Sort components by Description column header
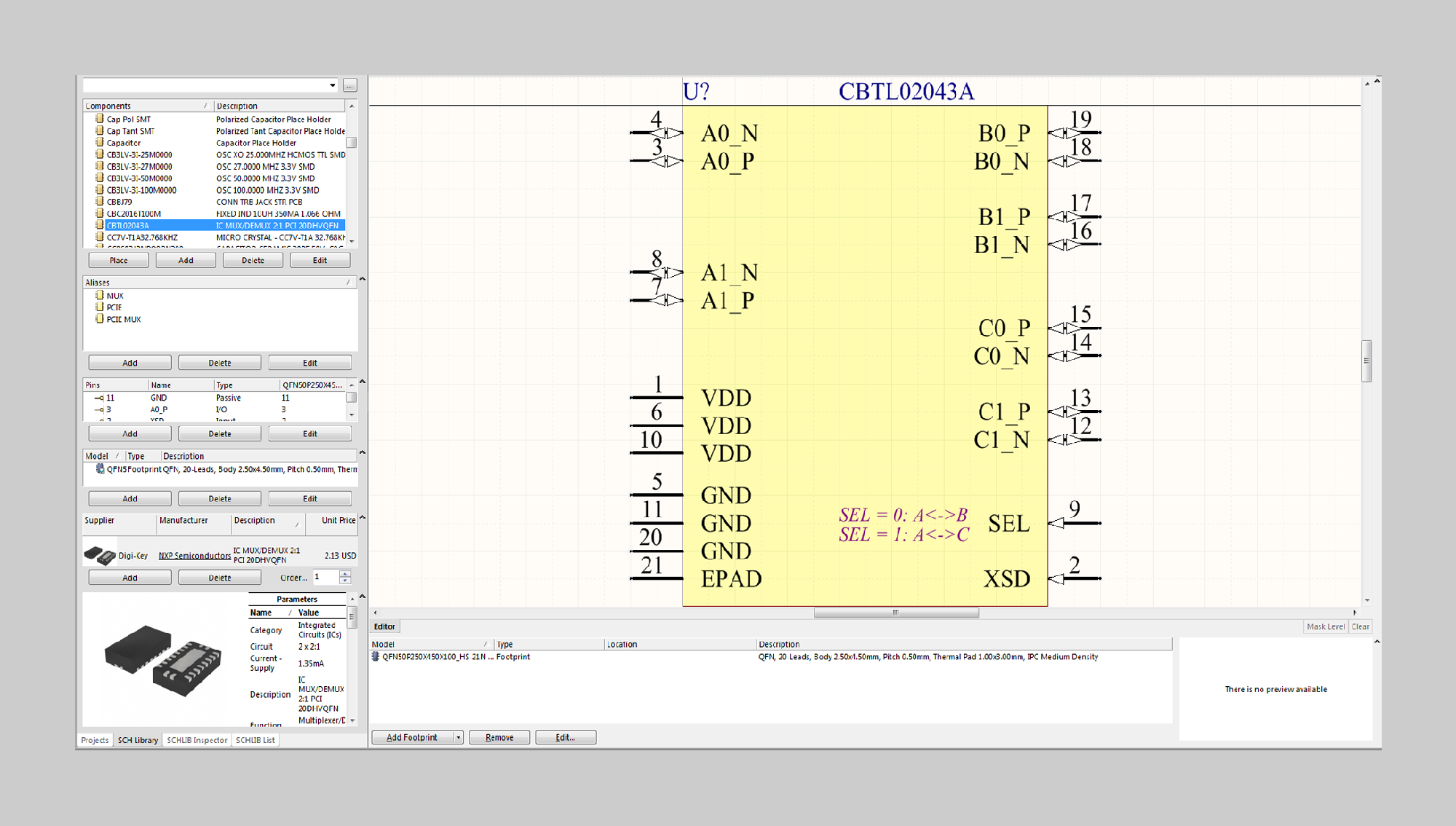Viewport: 1456px width, 826px height. tap(280, 106)
